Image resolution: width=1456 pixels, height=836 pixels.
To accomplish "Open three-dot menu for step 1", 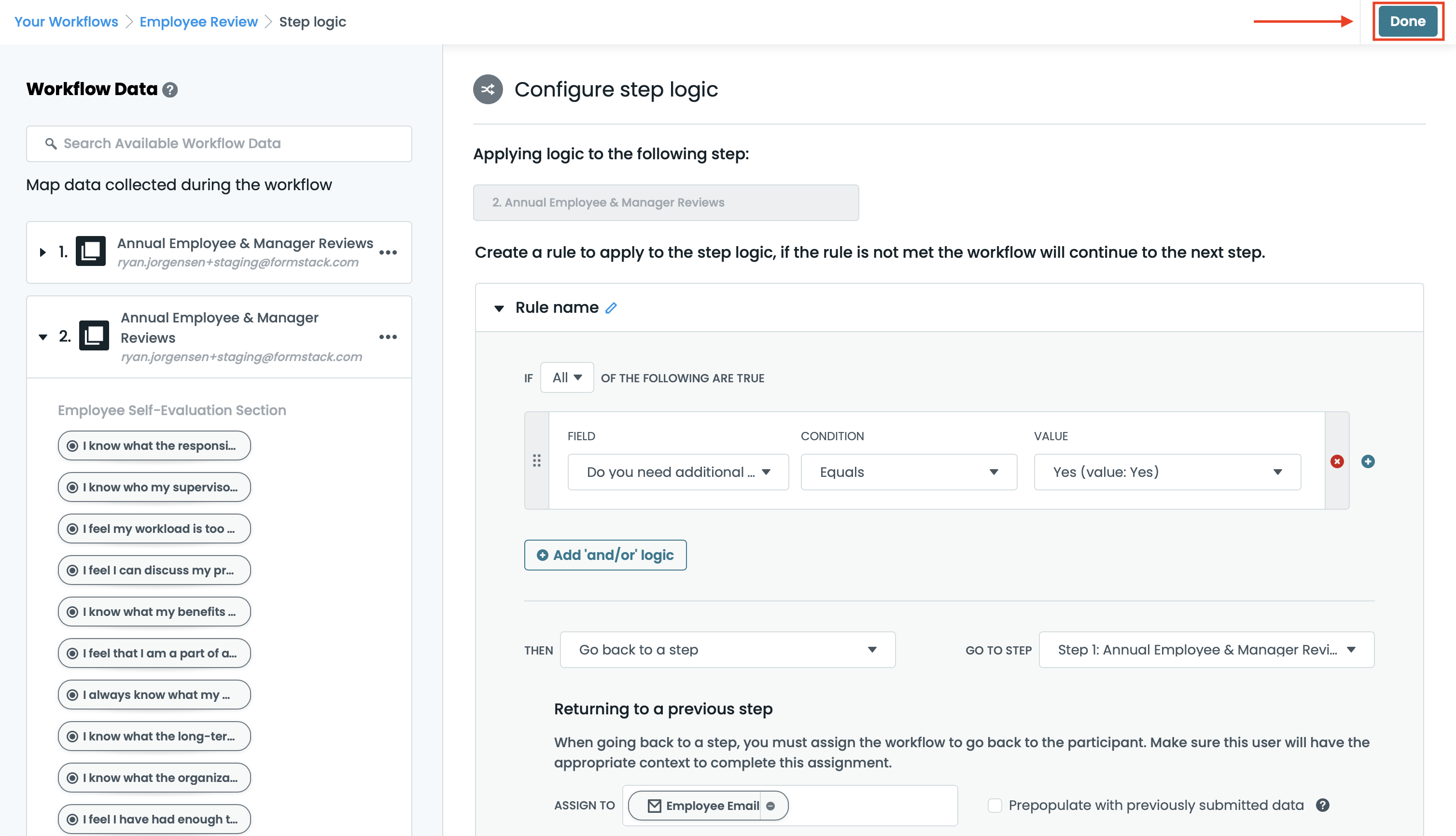I will pos(388,252).
